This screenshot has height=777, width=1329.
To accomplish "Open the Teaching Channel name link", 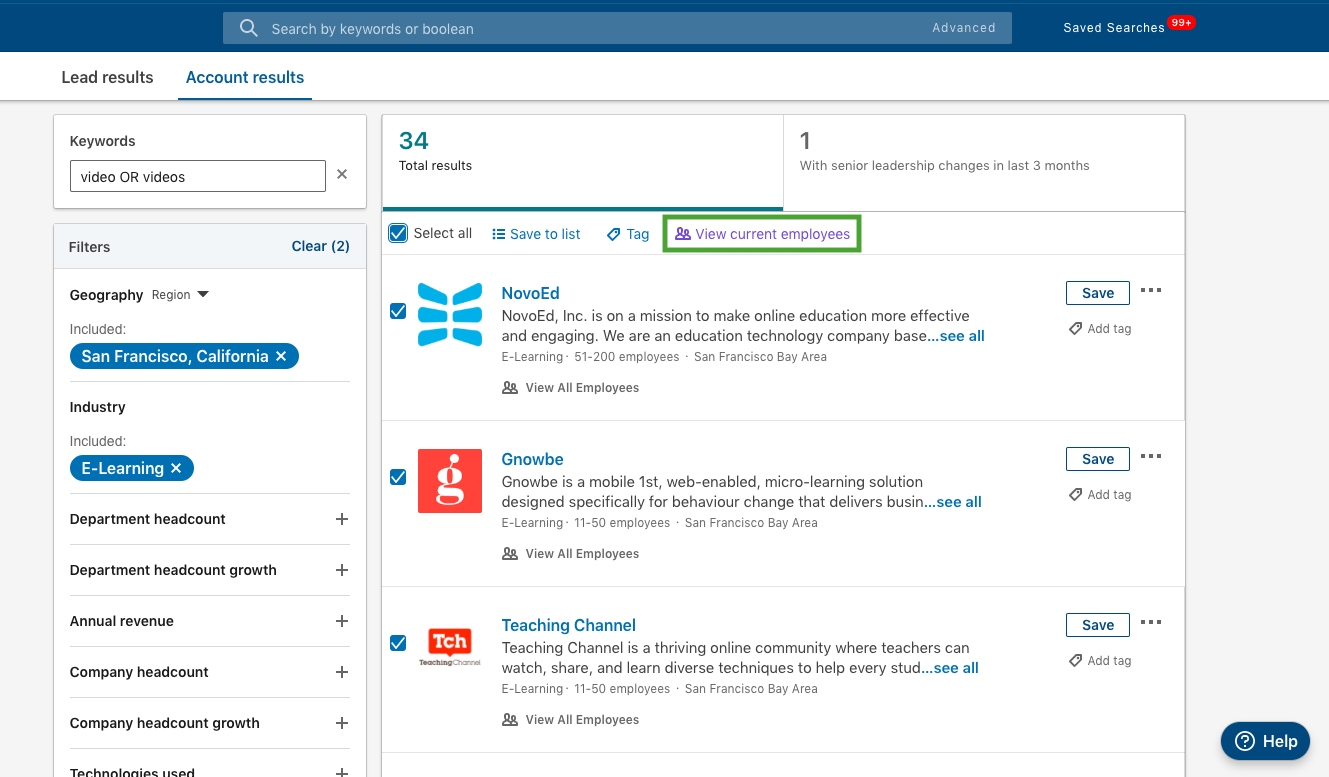I will (x=568, y=625).
